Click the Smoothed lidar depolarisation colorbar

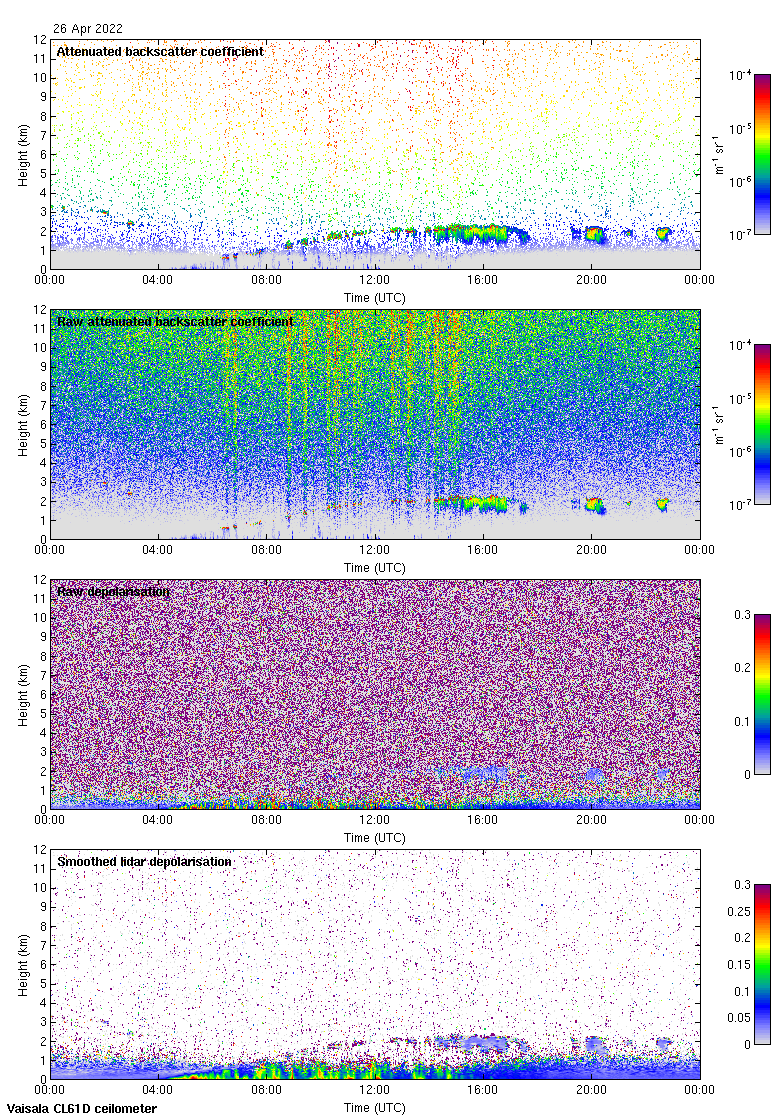point(762,964)
